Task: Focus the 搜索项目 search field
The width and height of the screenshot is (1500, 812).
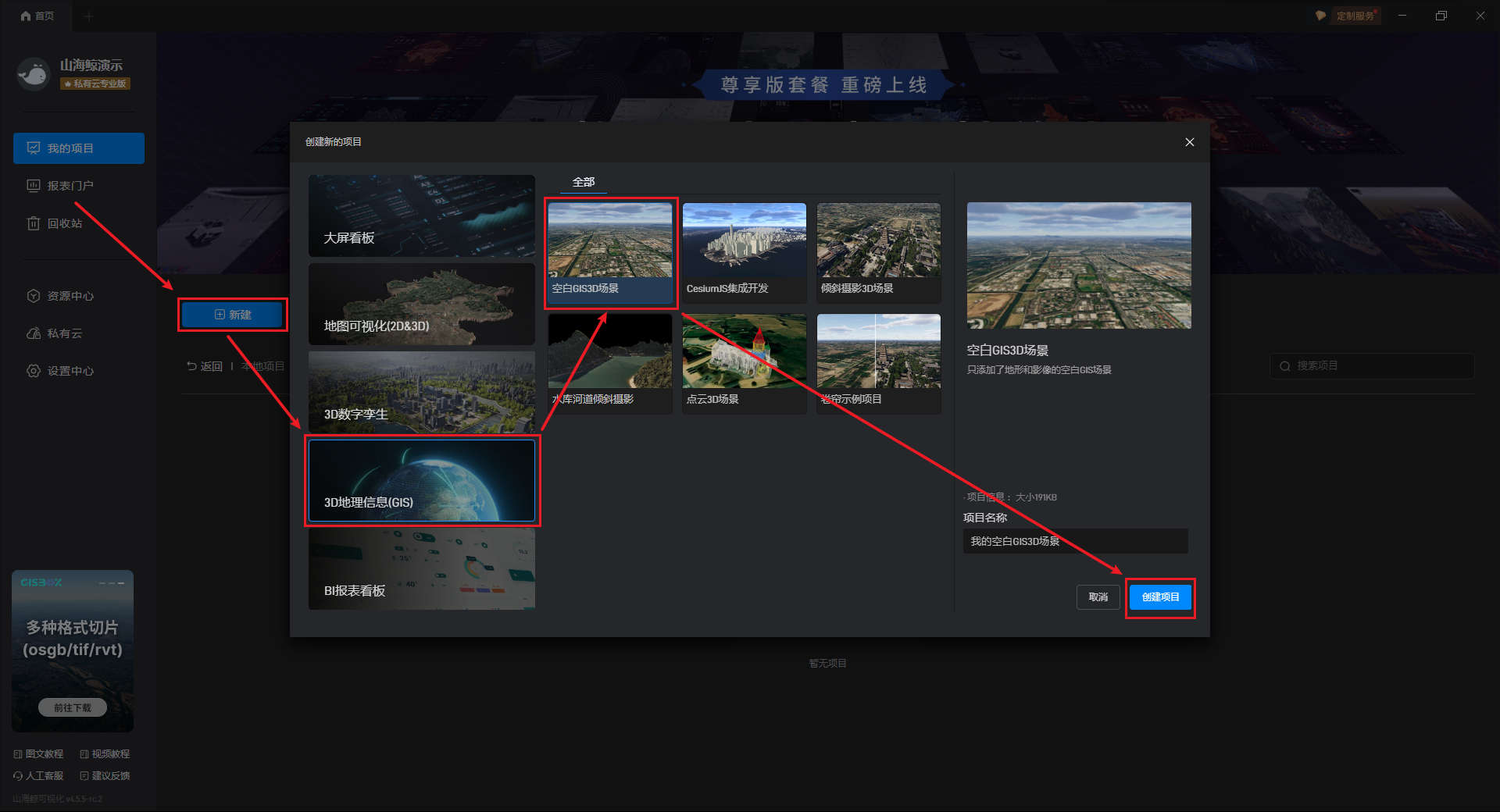Action: (1373, 366)
